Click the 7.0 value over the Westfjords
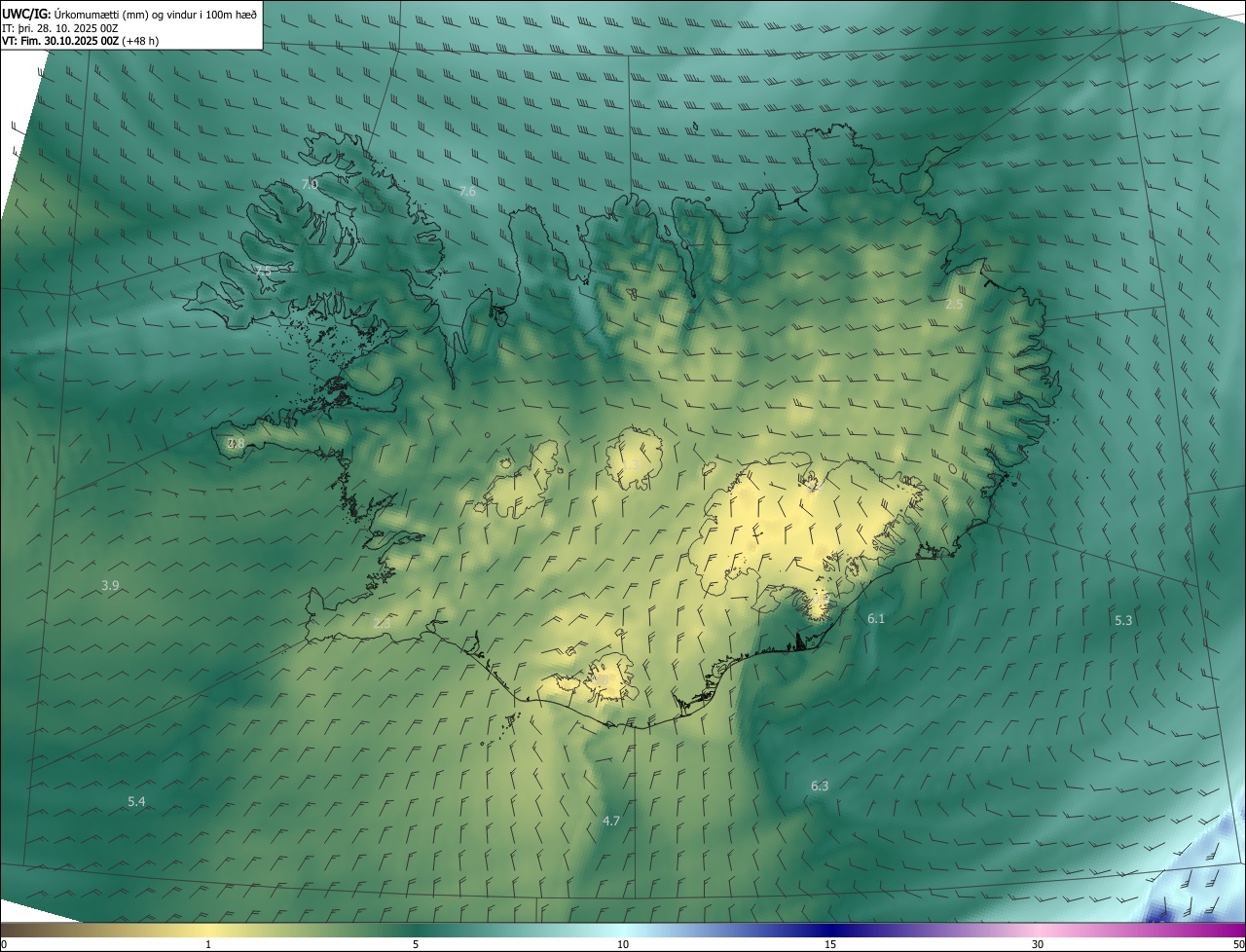The width and height of the screenshot is (1246, 952). point(310,183)
